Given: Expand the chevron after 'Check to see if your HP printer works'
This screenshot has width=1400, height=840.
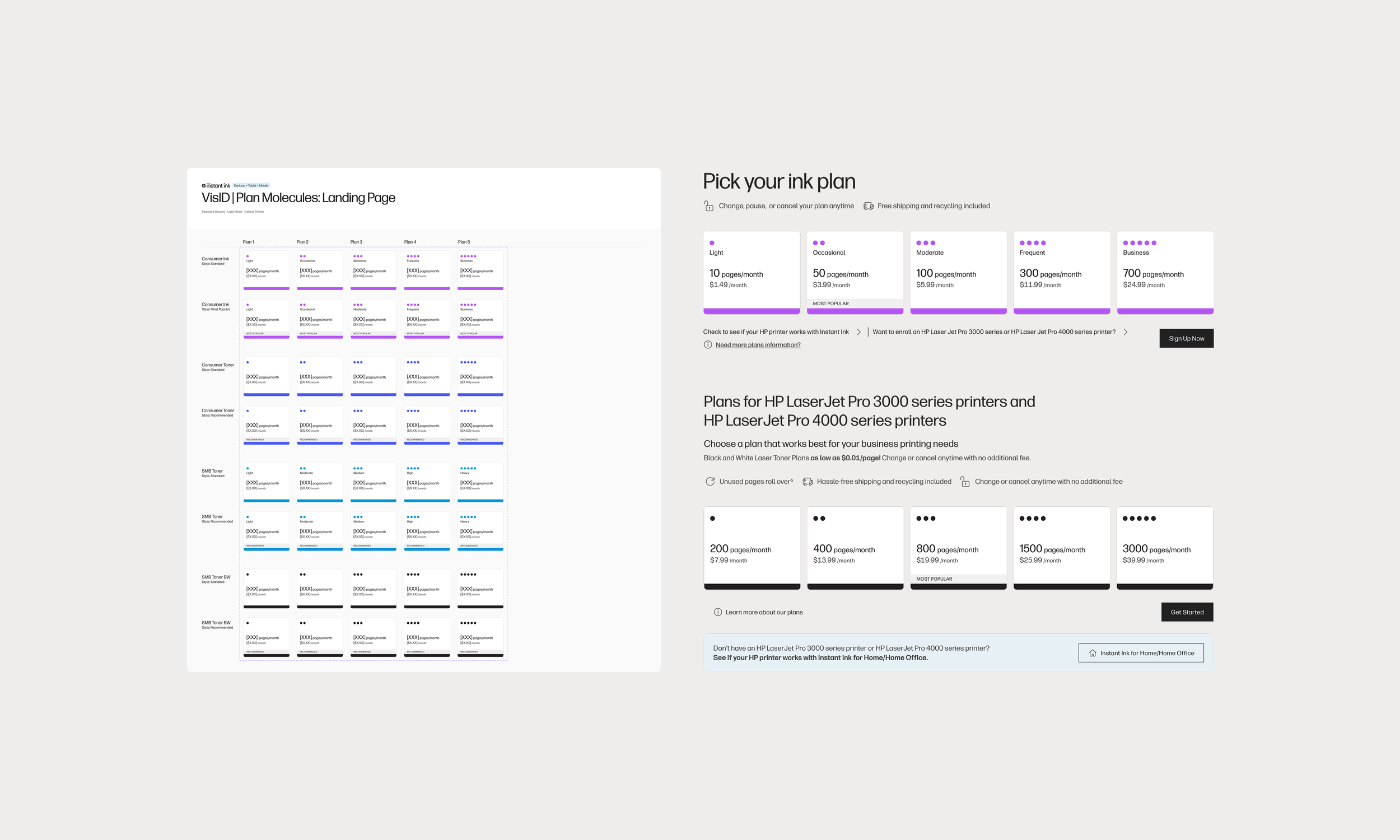Looking at the screenshot, I should pyautogui.click(x=858, y=332).
